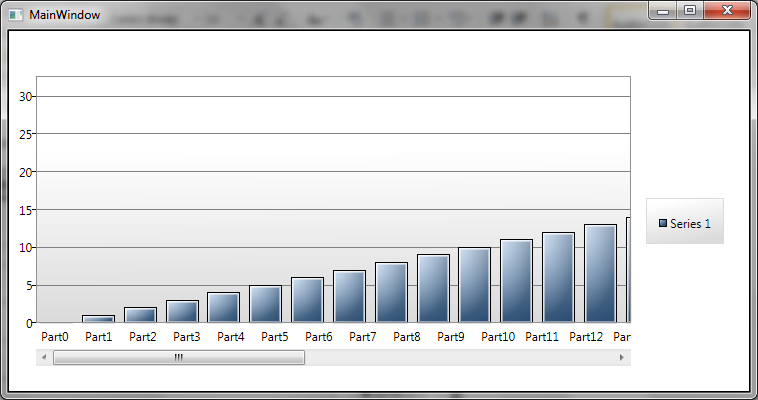Select the Part5 bar in the chart
This screenshot has width=758, height=400.
coord(265,304)
